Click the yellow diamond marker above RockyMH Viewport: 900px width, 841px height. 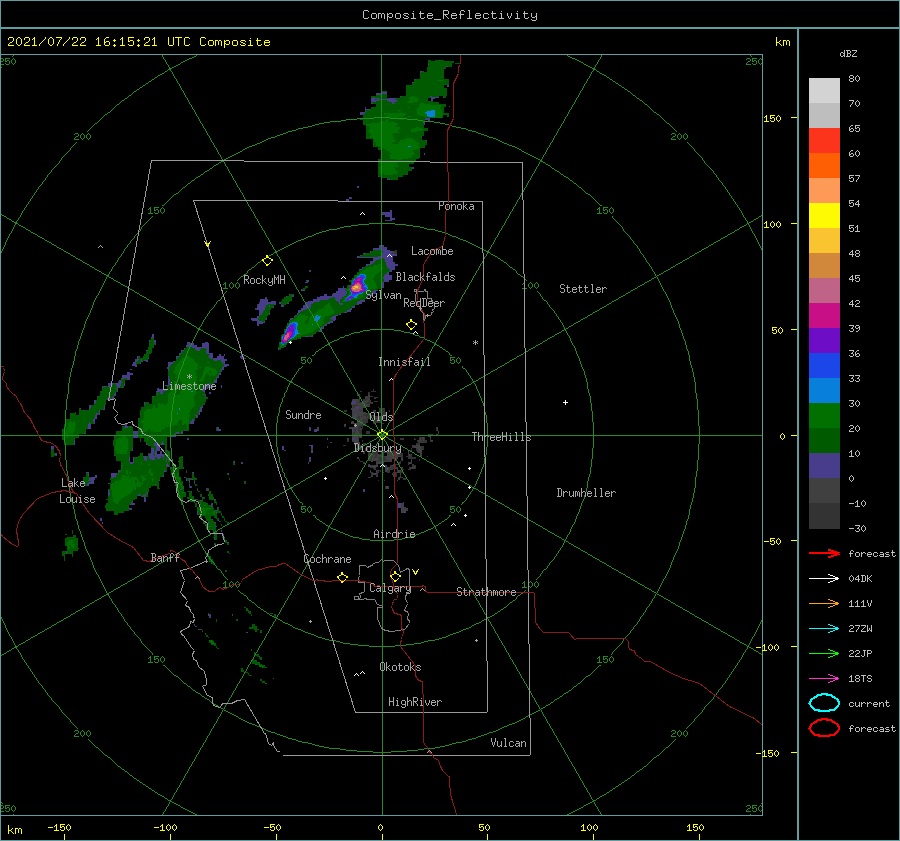267,261
